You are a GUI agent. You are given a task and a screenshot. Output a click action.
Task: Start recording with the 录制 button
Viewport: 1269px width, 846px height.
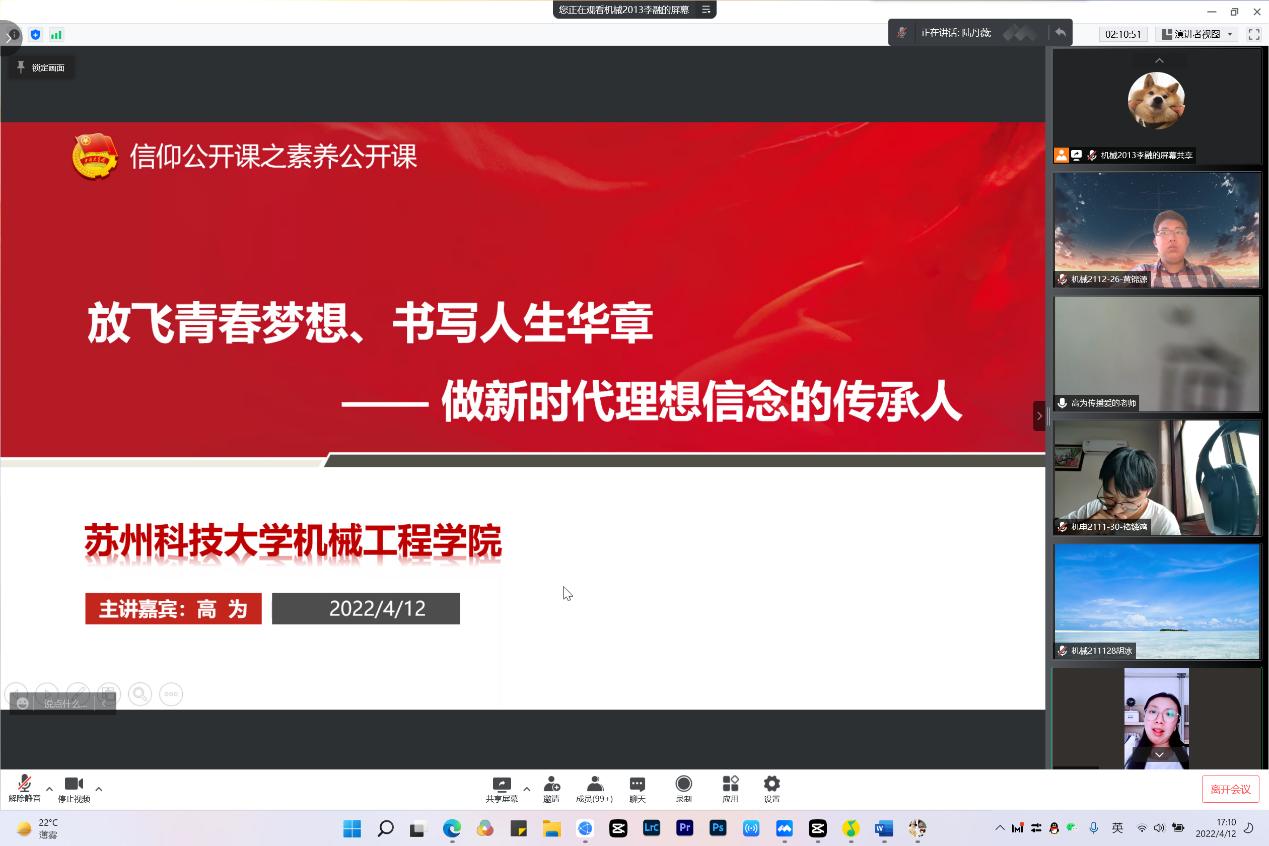[683, 788]
